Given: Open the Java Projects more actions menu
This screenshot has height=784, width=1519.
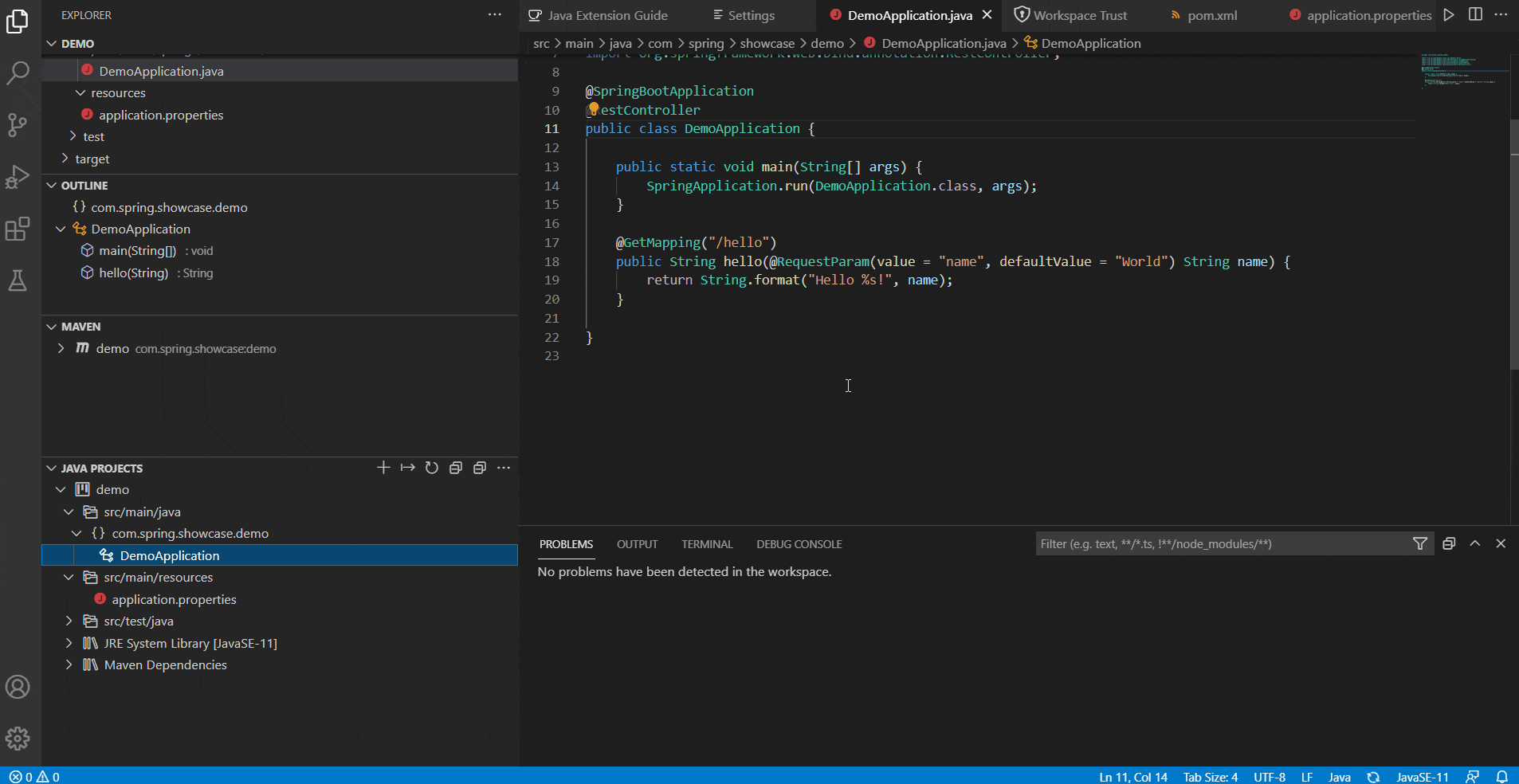Looking at the screenshot, I should click(x=504, y=468).
